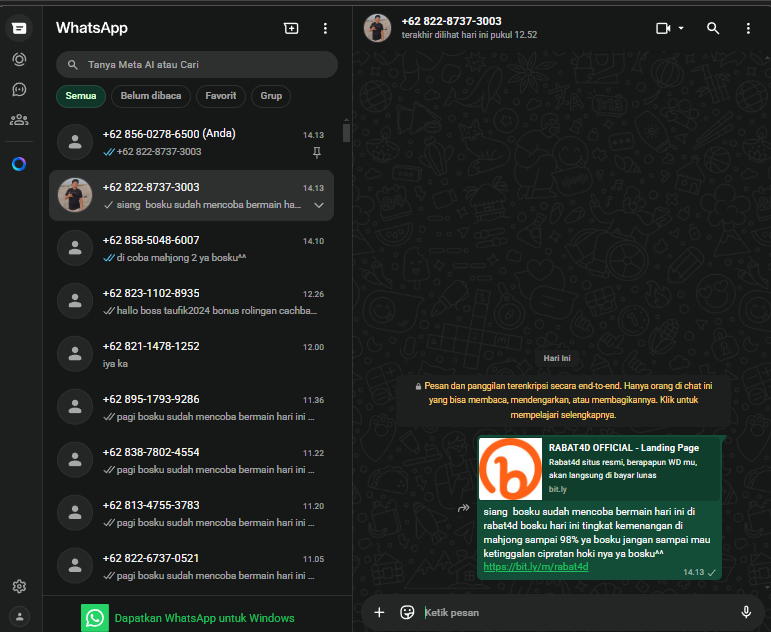Open chat +62 823-1102-8935
The height and width of the screenshot is (632, 771).
[x=192, y=302]
